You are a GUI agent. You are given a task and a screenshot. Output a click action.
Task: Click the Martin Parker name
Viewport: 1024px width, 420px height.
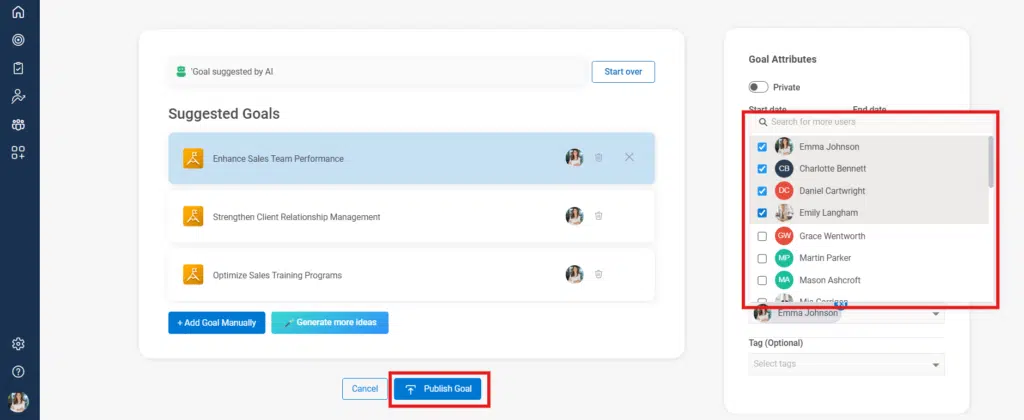pos(825,258)
